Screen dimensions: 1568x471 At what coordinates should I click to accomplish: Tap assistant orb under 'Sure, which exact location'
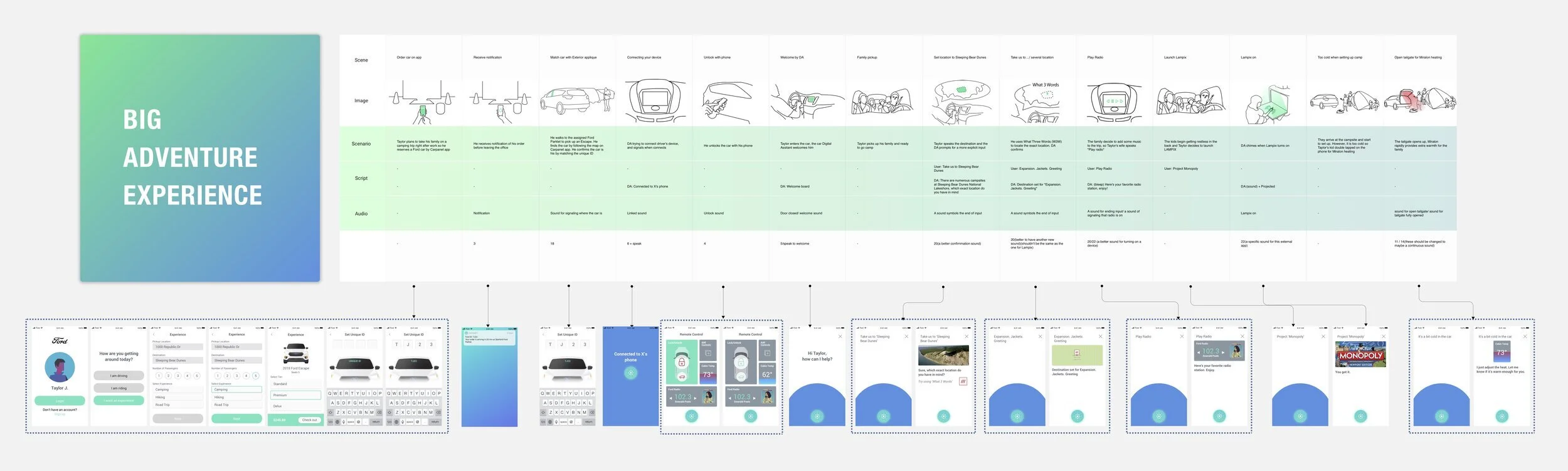(943, 416)
